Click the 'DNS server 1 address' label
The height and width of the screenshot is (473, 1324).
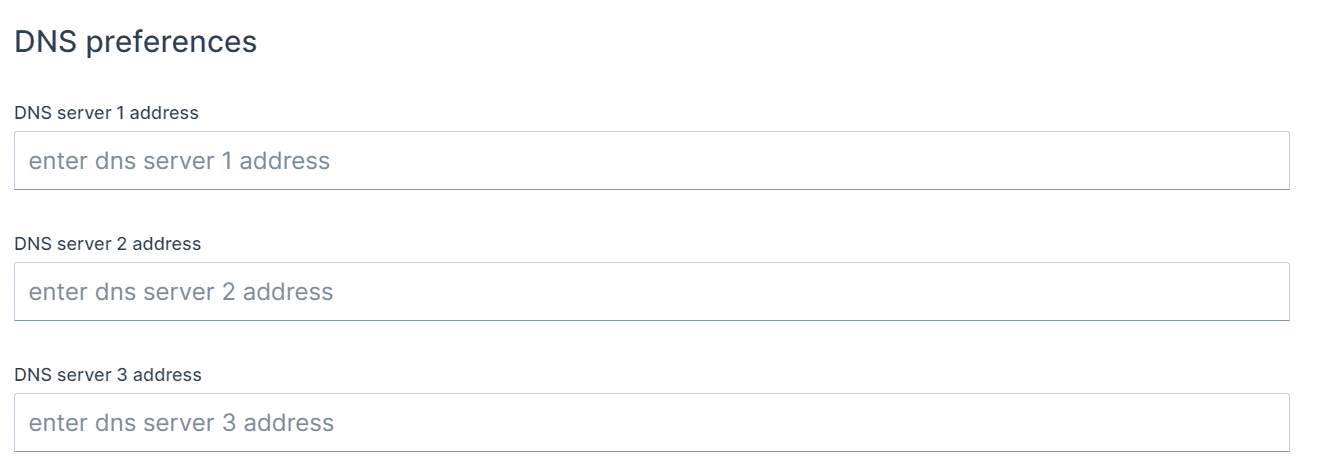tap(106, 113)
